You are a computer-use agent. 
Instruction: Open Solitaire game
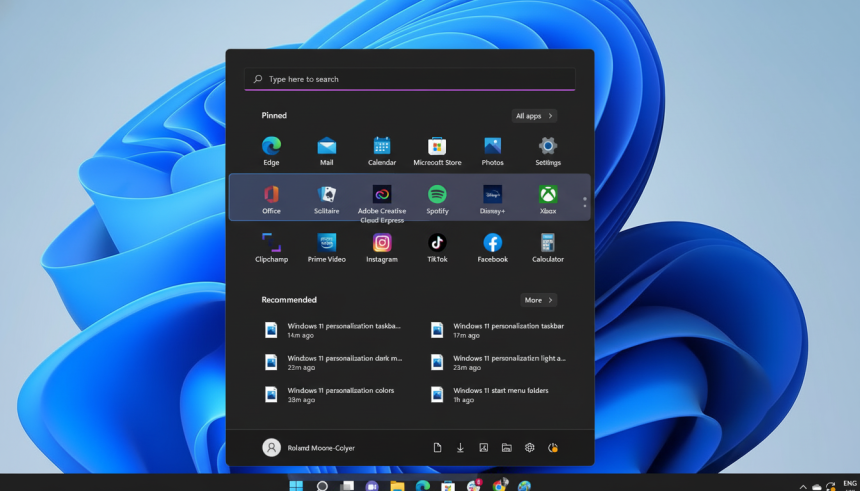pos(326,199)
